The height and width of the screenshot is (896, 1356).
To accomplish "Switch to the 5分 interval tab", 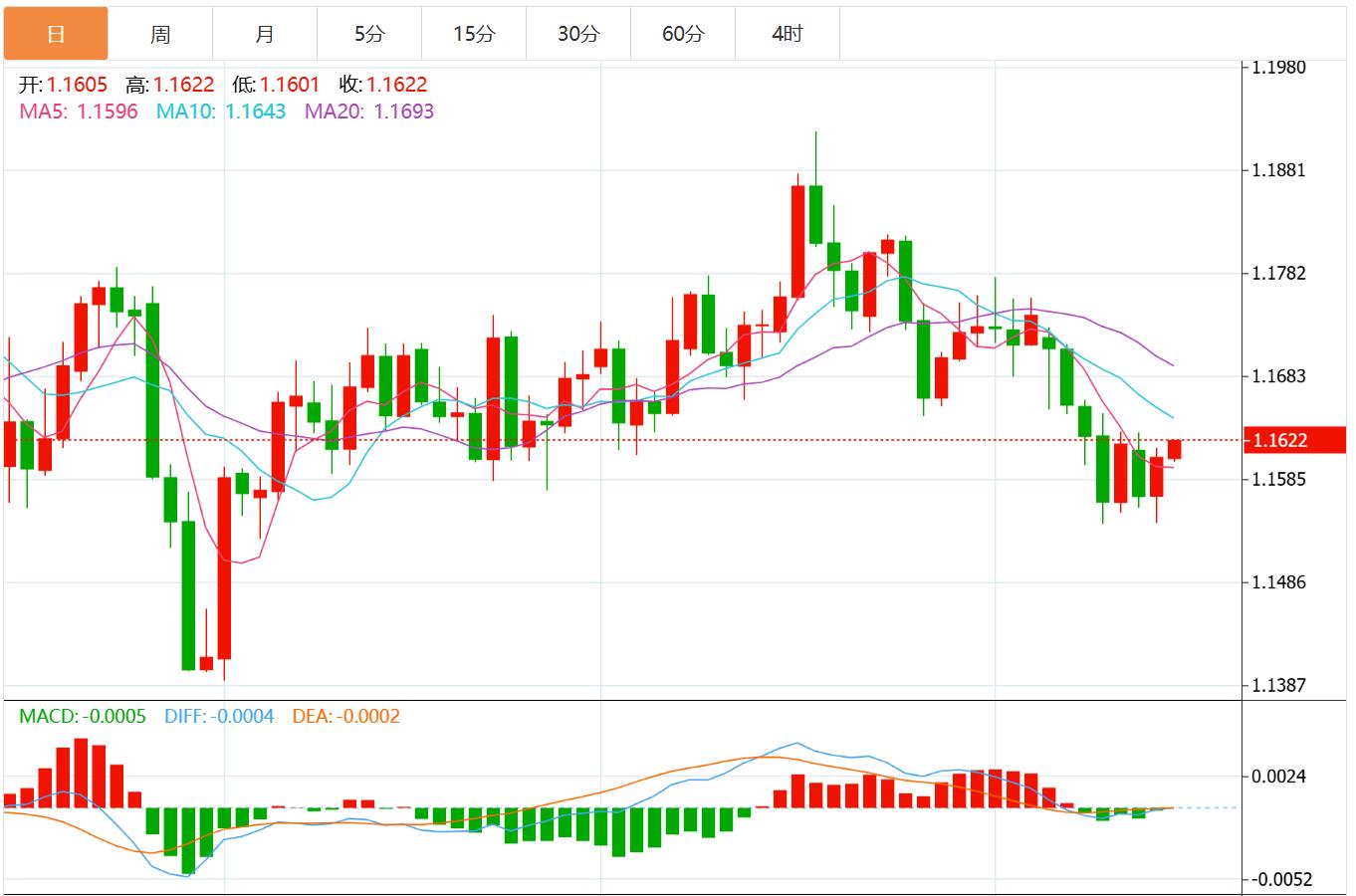I will click(x=369, y=34).
